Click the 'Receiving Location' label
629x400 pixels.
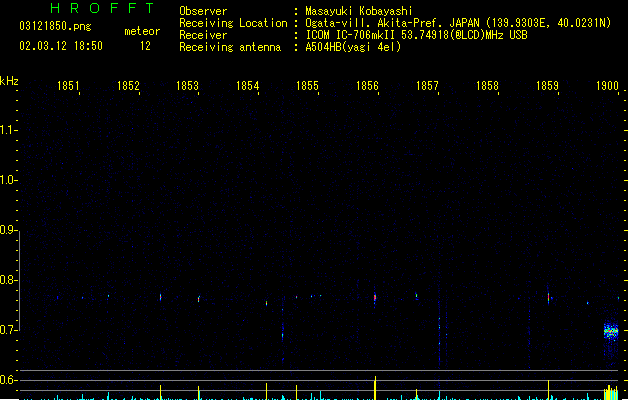(x=233, y=23)
